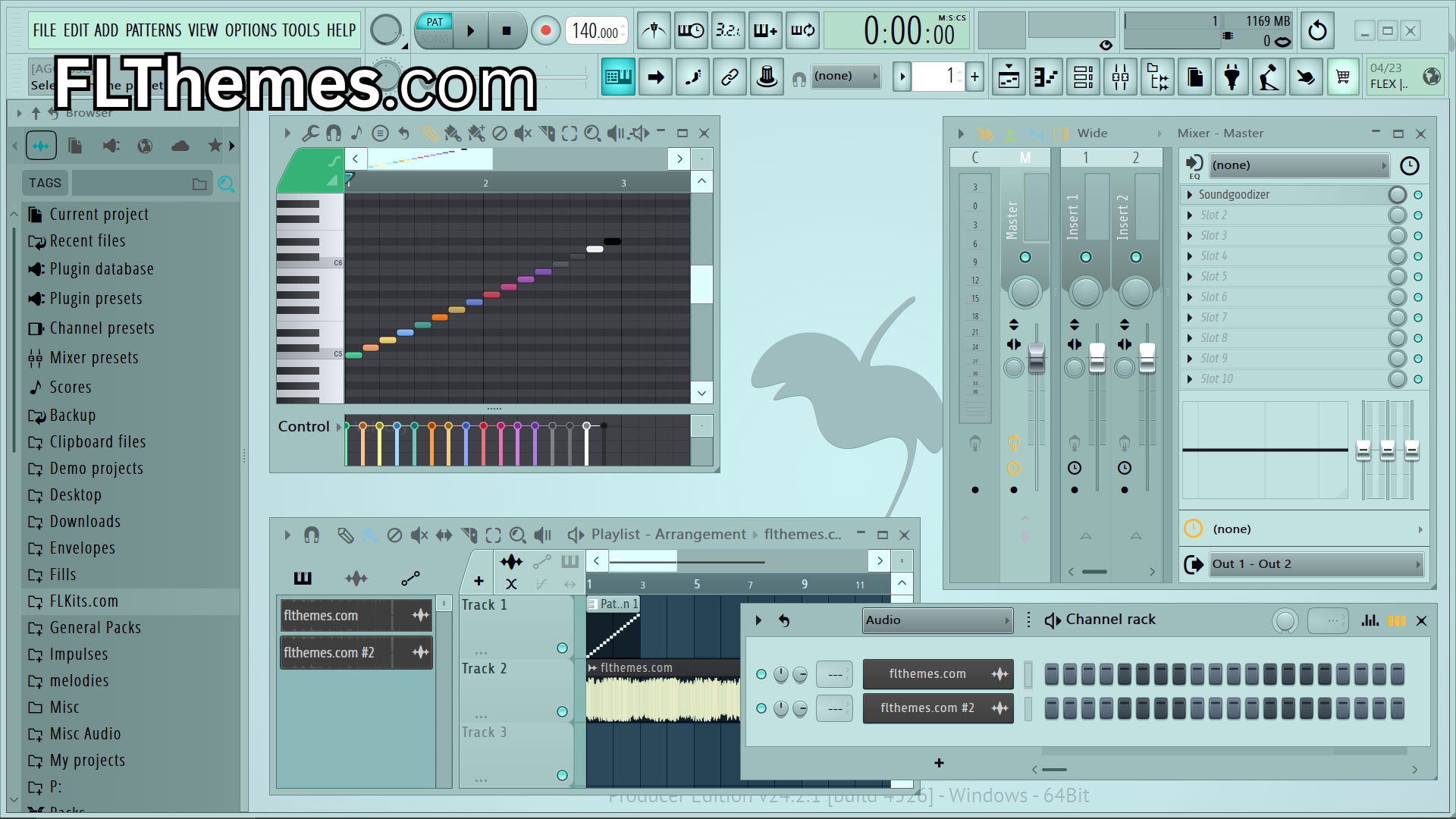Arm the Record button
This screenshot has height=819, width=1456.
[545, 31]
